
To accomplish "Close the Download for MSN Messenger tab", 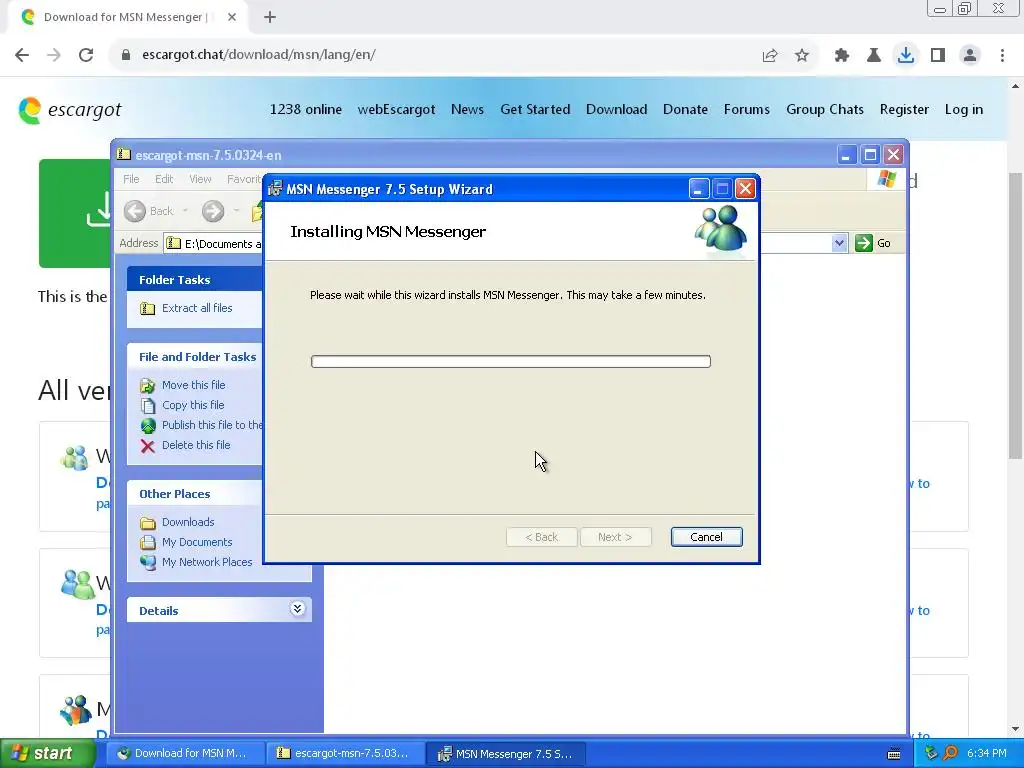I will tap(232, 17).
